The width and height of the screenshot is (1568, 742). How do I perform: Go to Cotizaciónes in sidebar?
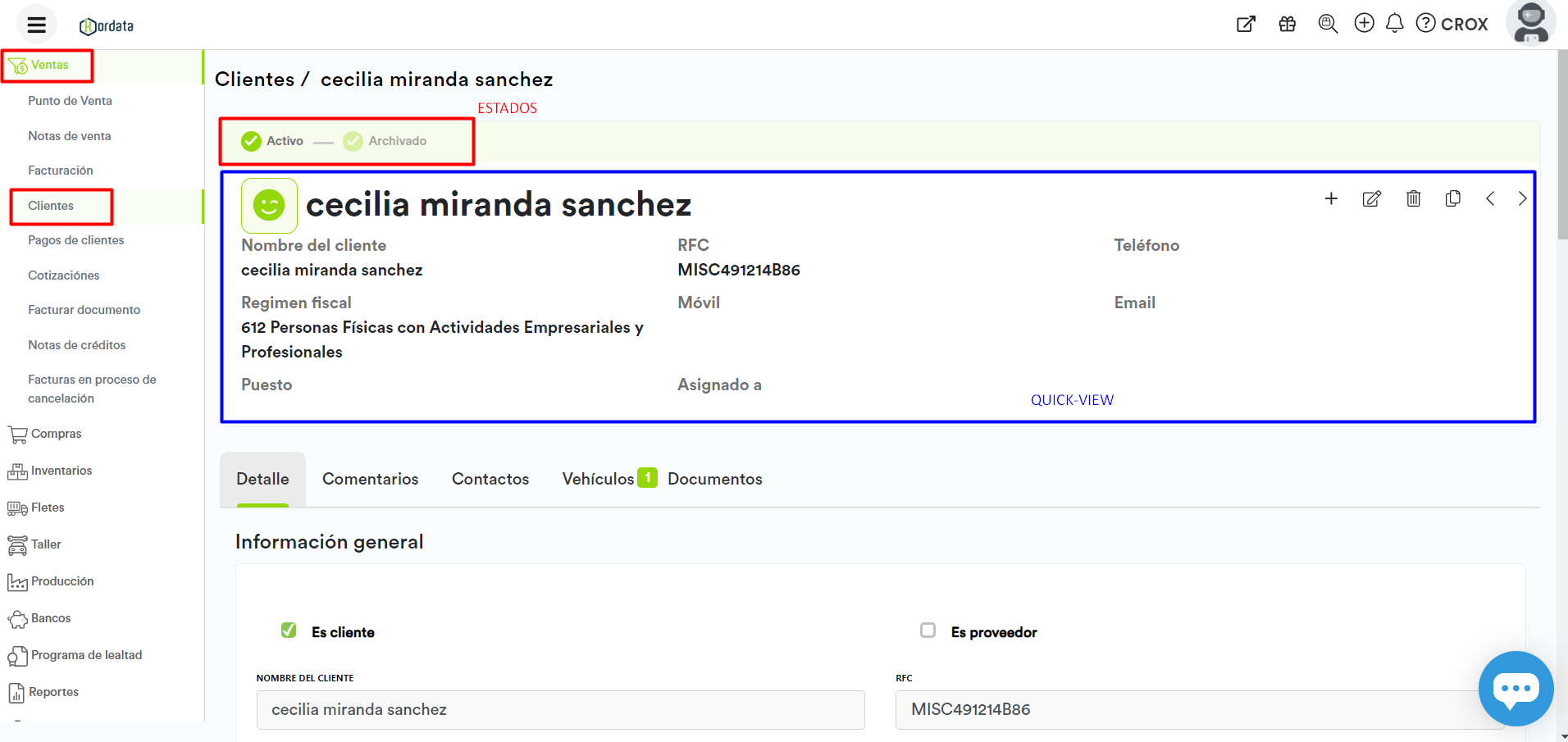pos(63,275)
